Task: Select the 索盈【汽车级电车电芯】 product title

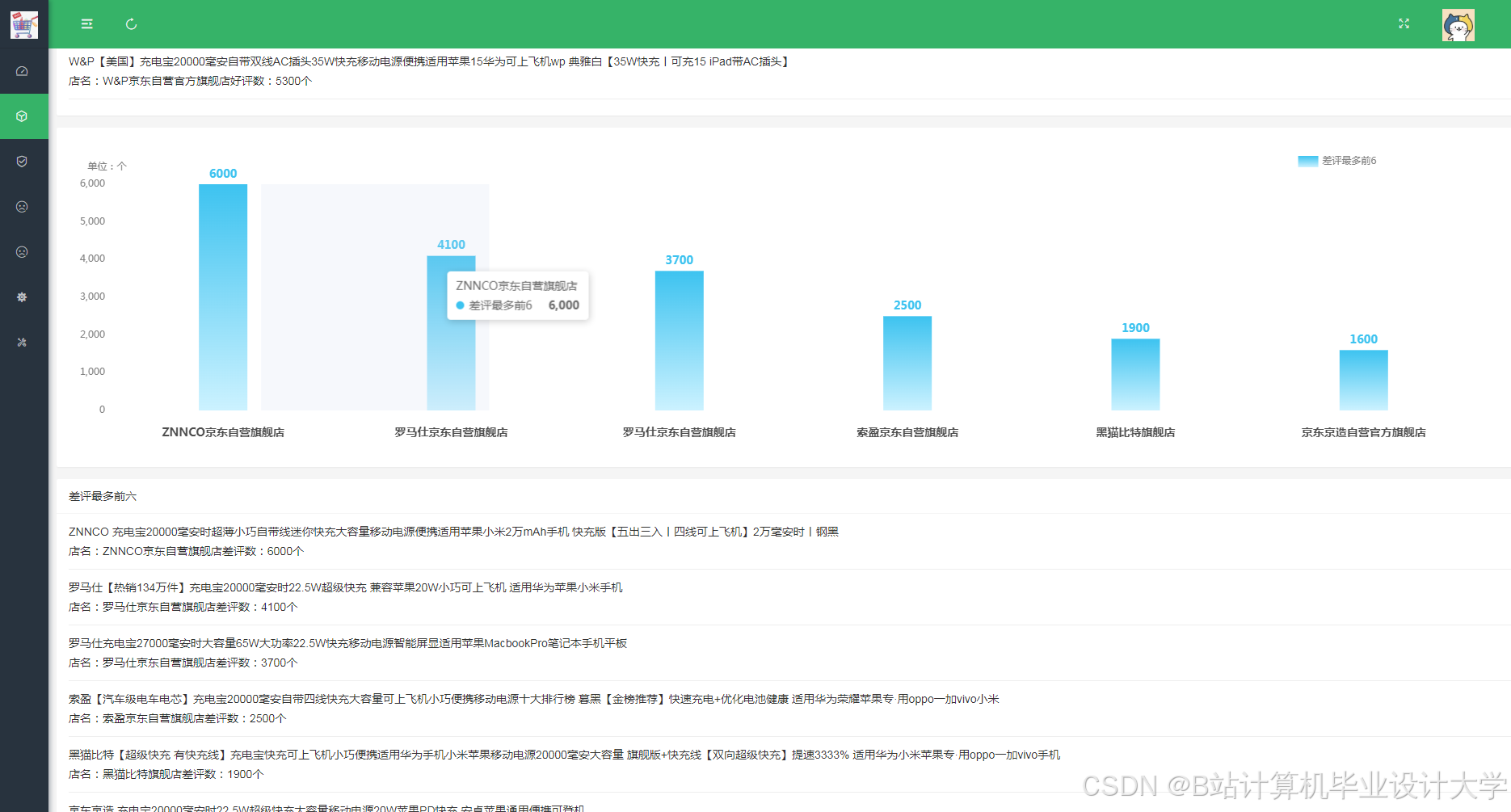Action: point(534,699)
